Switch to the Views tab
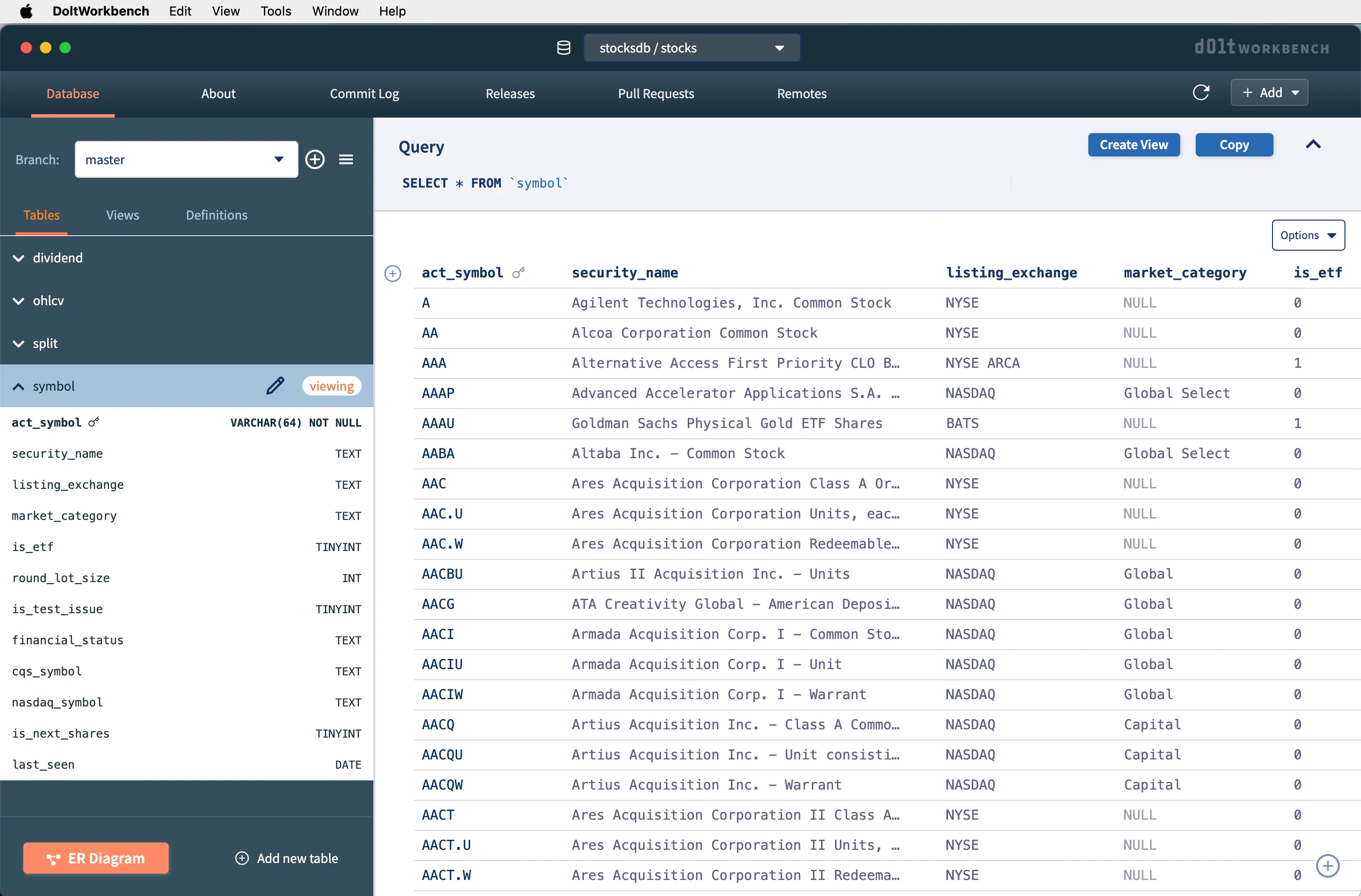This screenshot has height=896, width=1361. pyautogui.click(x=122, y=215)
